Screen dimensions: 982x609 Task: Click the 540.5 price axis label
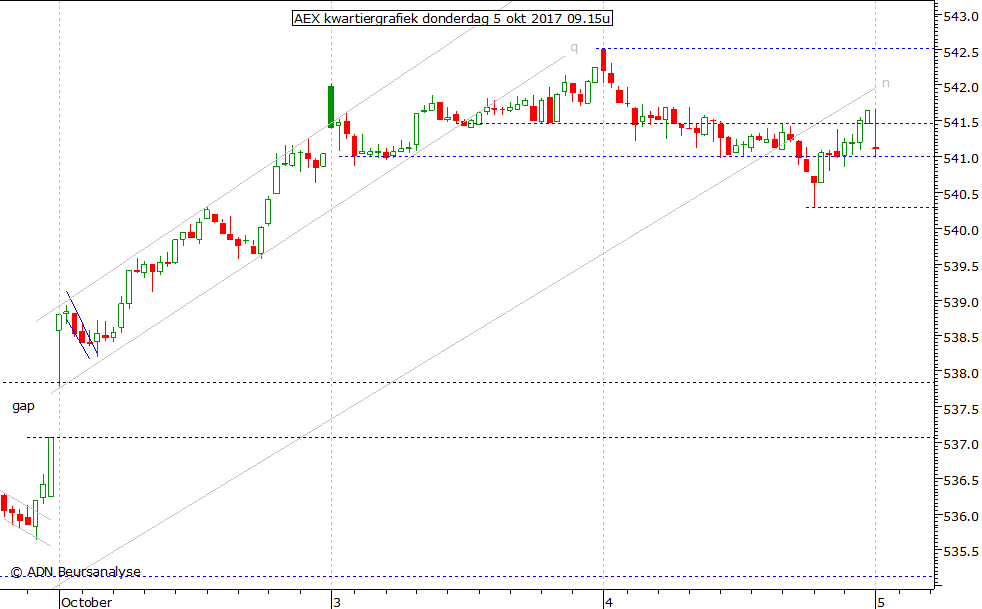click(960, 195)
